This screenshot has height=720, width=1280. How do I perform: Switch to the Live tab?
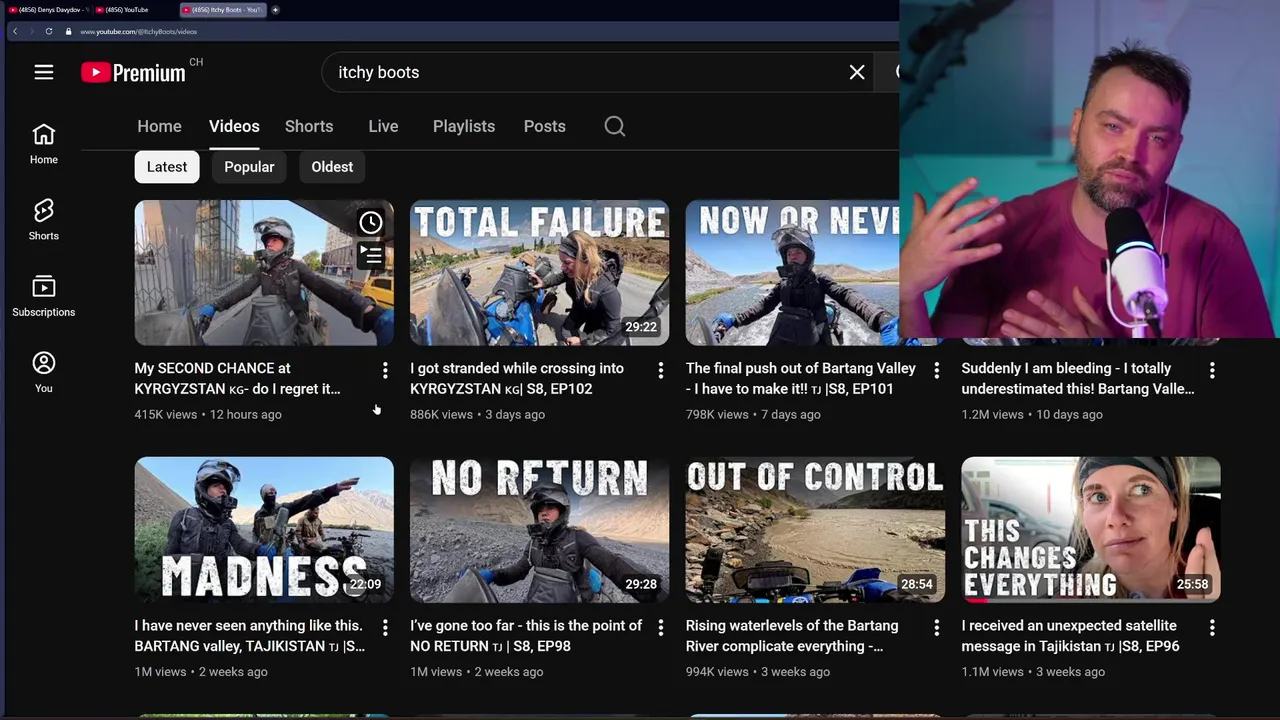(383, 126)
